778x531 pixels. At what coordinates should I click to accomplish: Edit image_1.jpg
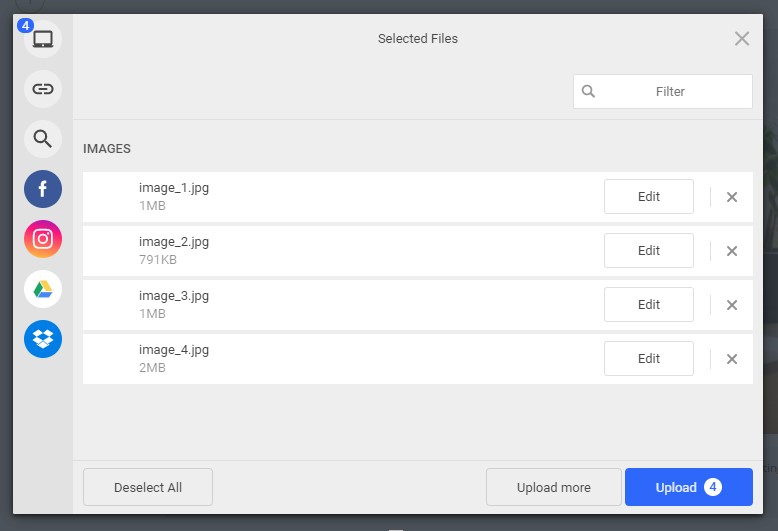tap(648, 197)
